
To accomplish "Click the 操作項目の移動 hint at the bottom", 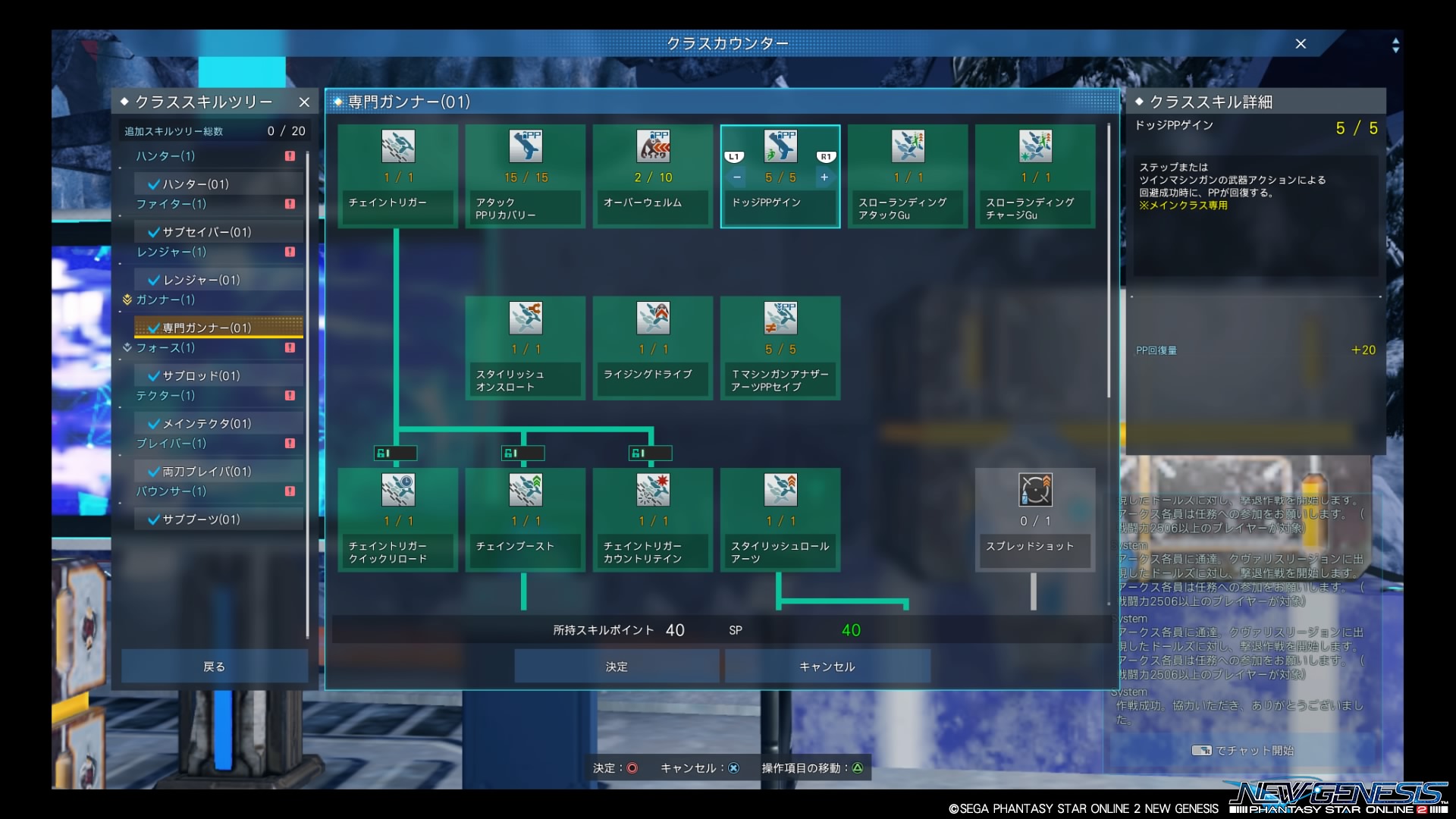I will click(812, 768).
